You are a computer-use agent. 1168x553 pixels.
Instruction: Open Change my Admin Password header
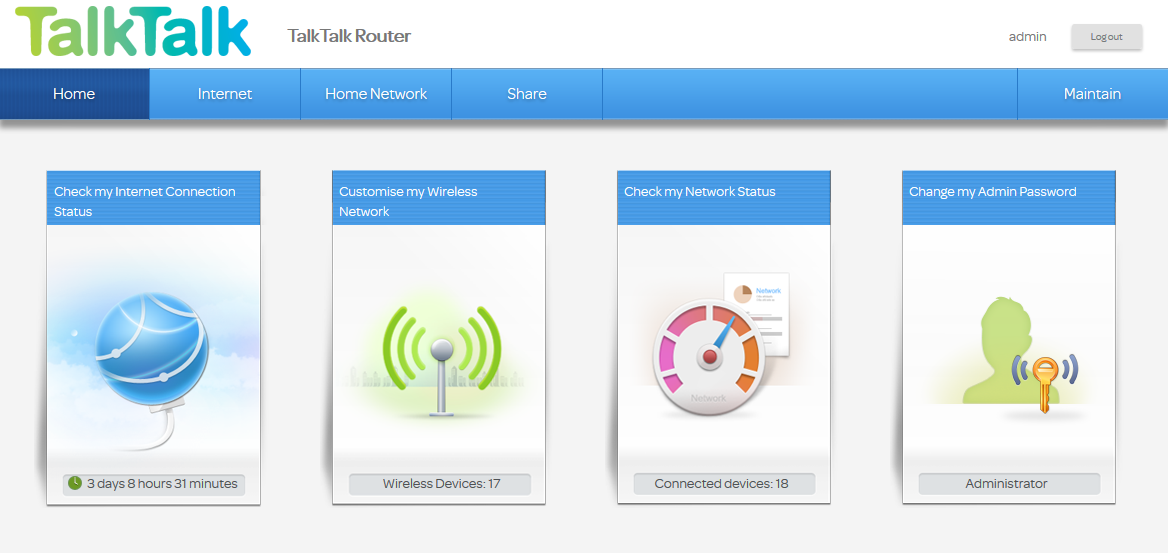pyautogui.click(x=1009, y=198)
